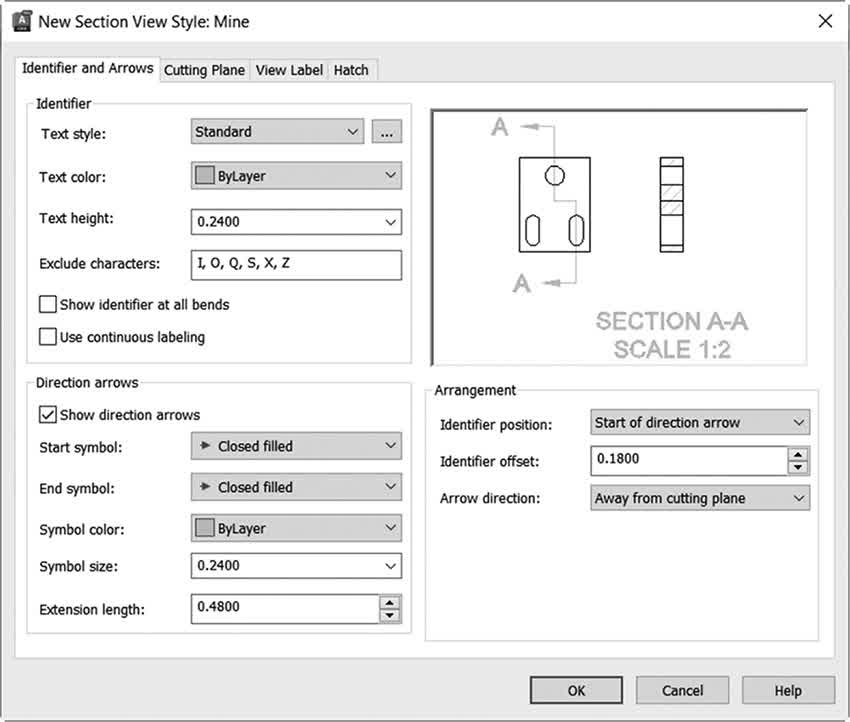Expand the Text height dropdown
Viewport: 850px width, 722px height.
pos(390,222)
